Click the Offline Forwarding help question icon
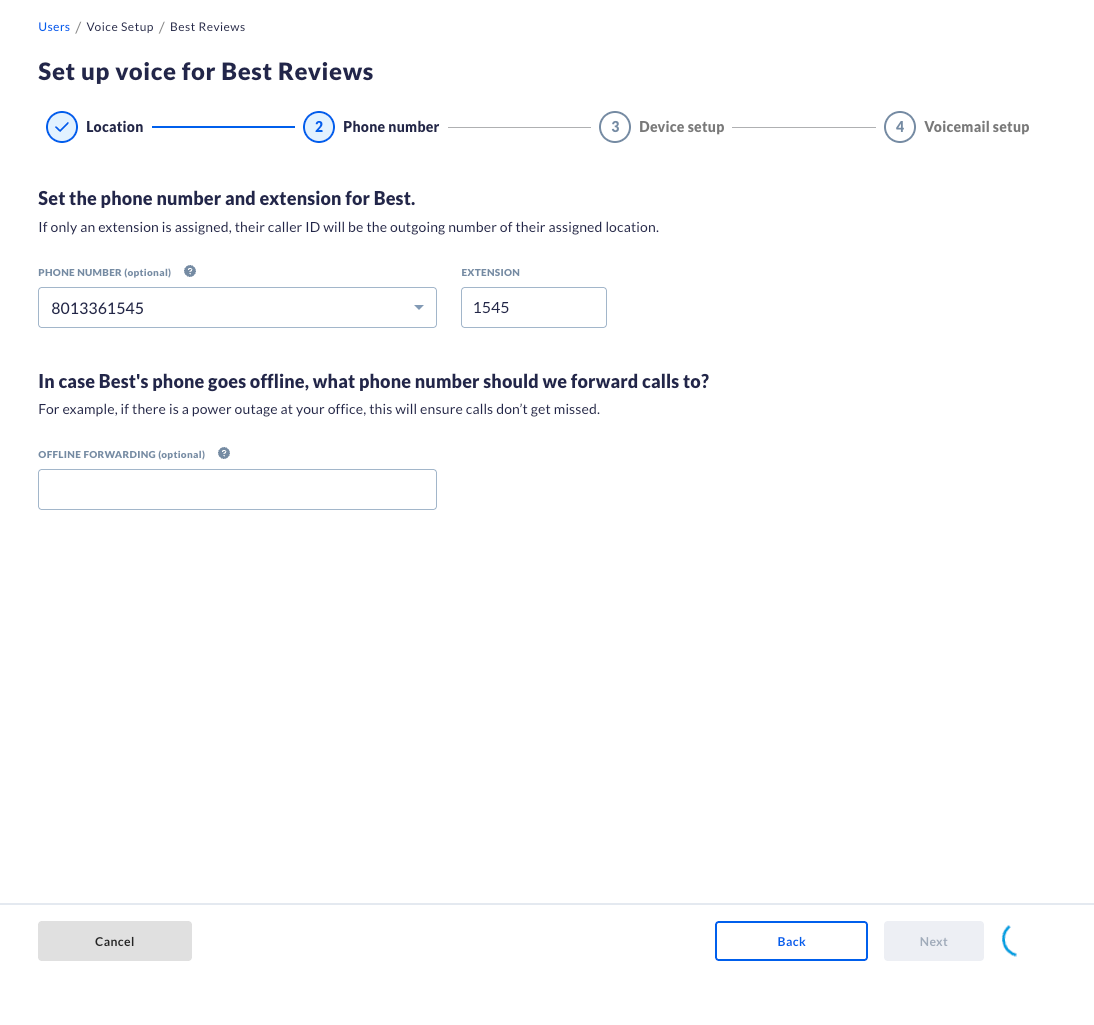This screenshot has width=1094, height=1025. click(x=223, y=452)
